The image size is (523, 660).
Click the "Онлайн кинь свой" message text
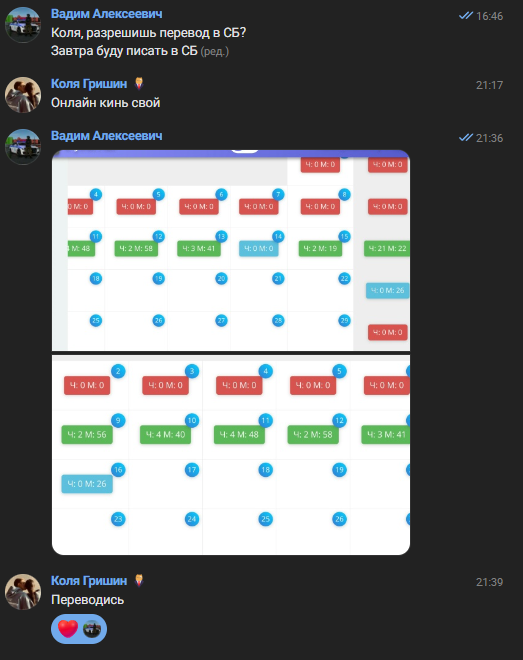pos(106,103)
